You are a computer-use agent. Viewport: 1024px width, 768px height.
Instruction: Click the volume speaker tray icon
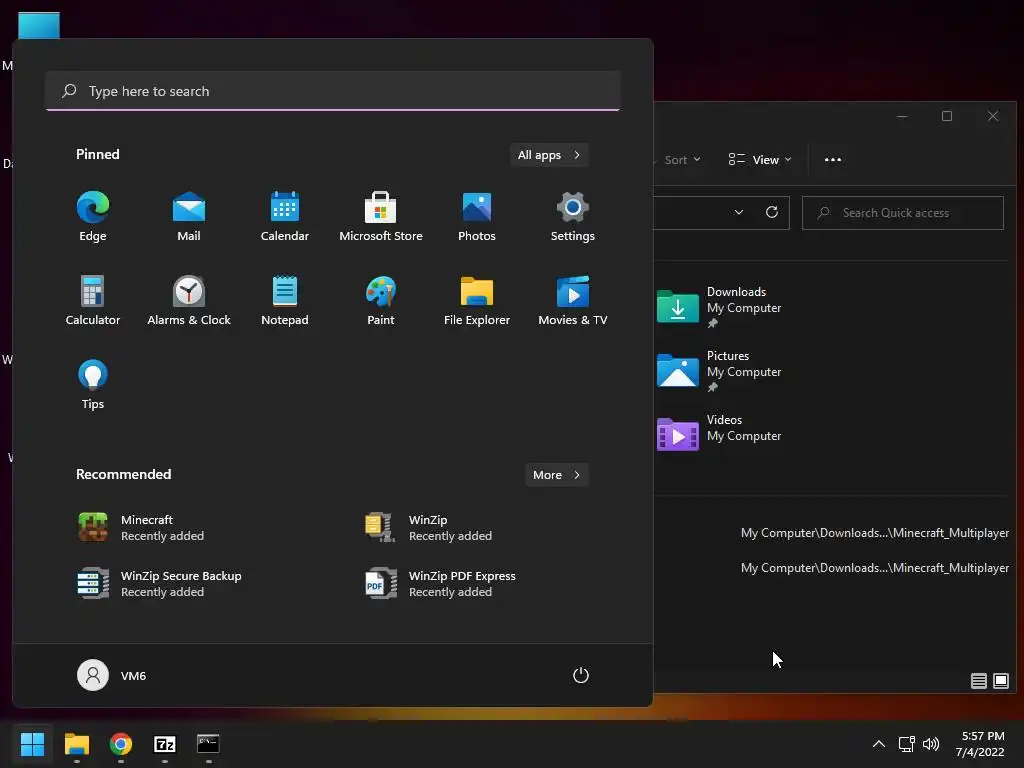tap(931, 744)
